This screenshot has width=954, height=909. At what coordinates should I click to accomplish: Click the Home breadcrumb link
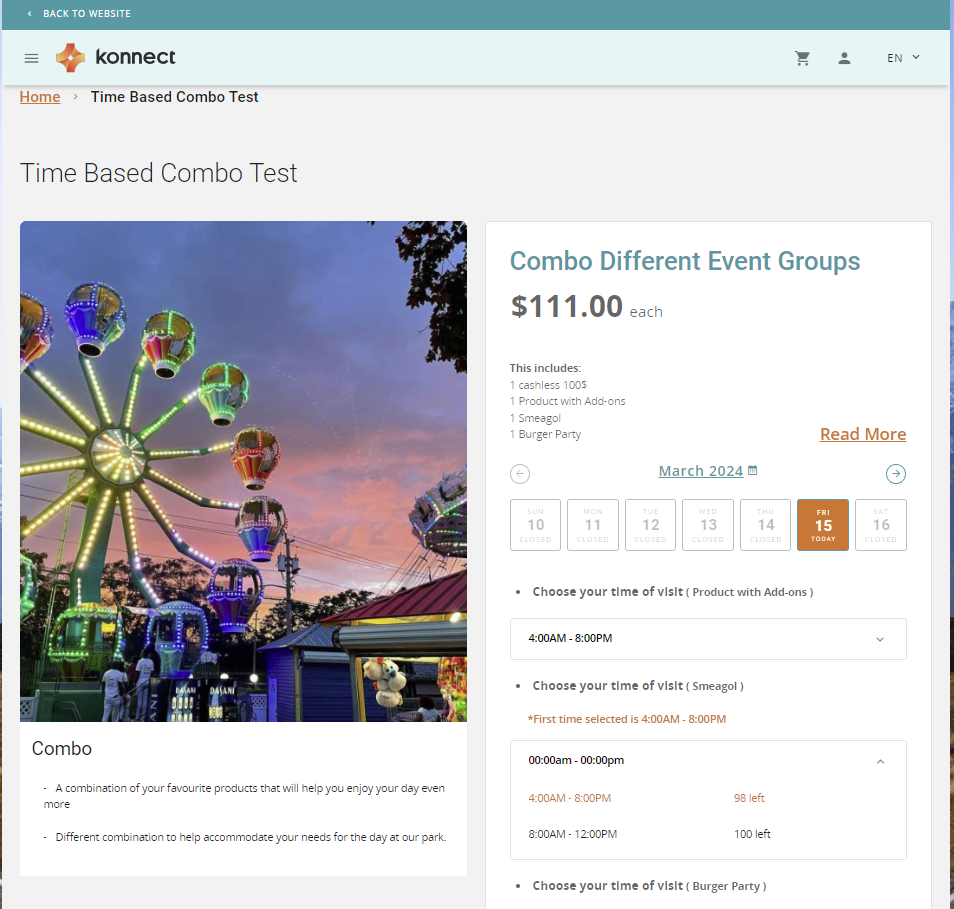click(40, 97)
